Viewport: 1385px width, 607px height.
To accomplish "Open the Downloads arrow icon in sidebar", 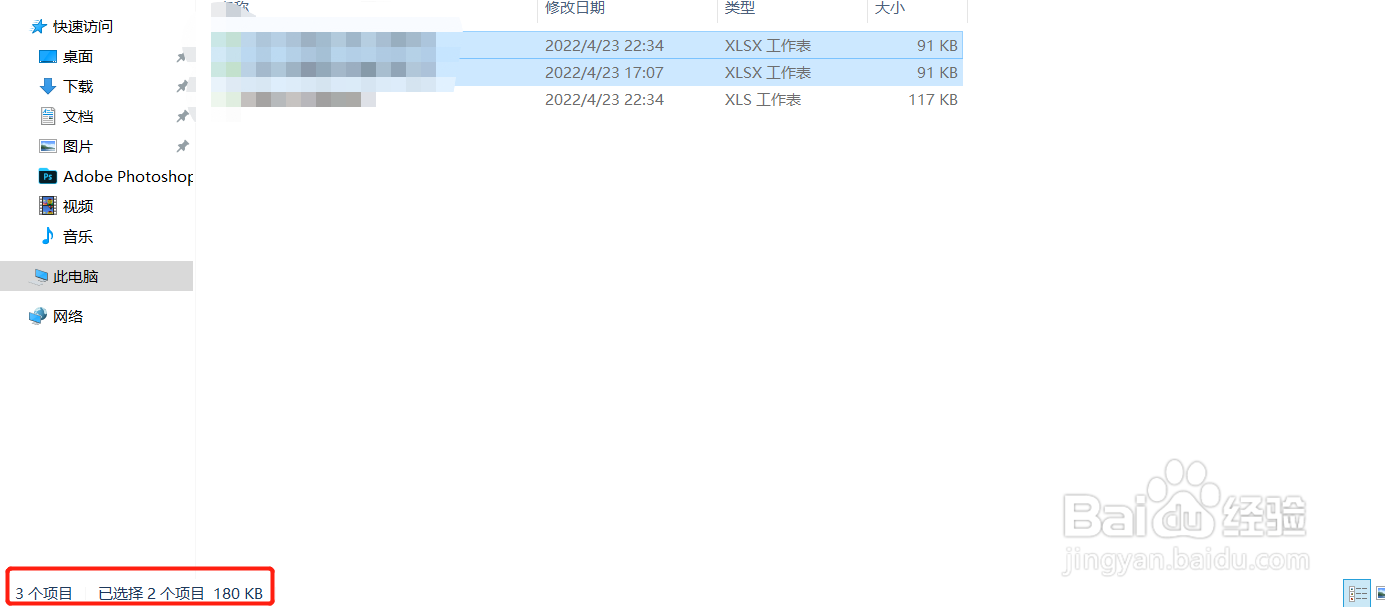I will 48,86.
